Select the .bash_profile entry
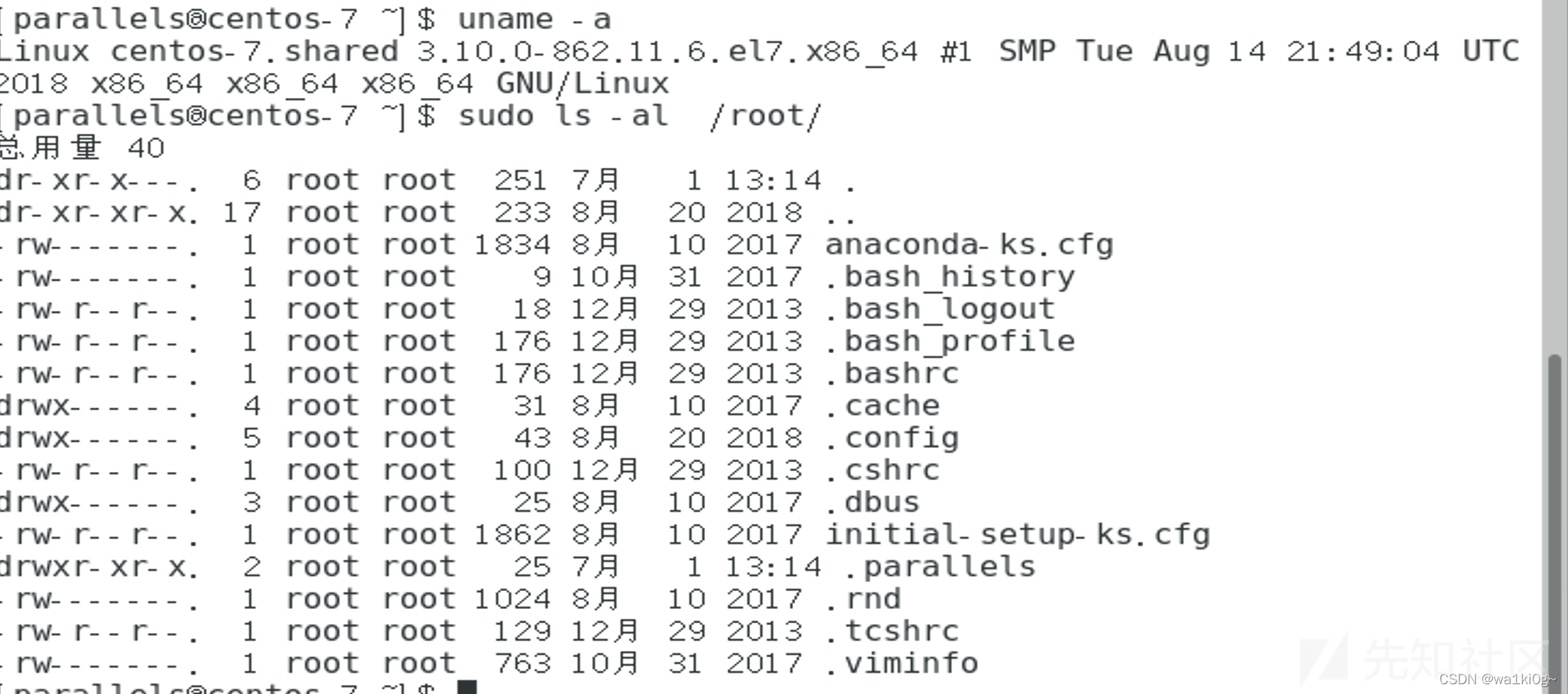 pyautogui.click(x=950, y=342)
